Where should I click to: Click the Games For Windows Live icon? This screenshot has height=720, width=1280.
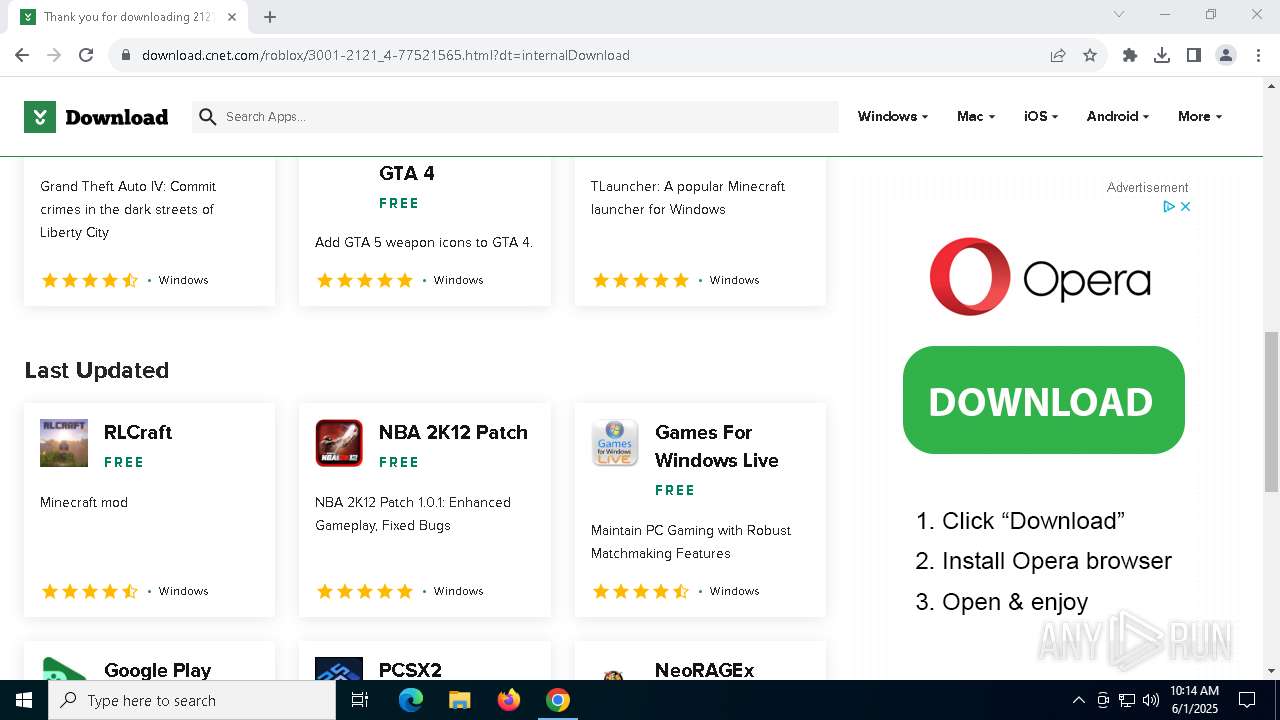click(615, 443)
